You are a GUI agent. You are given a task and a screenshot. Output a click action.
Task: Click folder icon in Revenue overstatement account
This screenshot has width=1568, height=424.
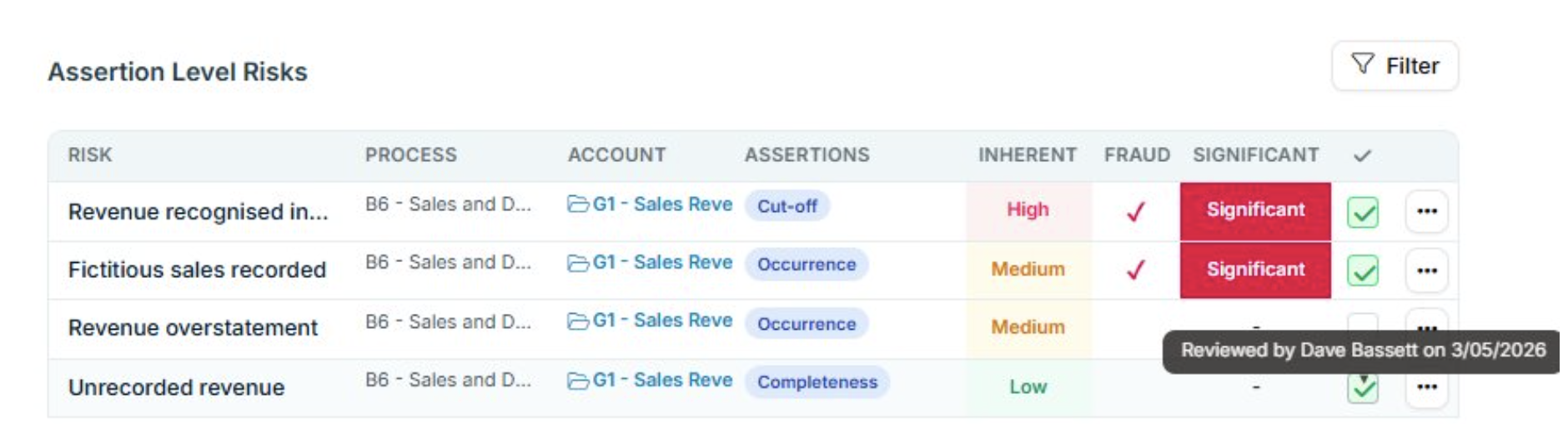point(577,321)
